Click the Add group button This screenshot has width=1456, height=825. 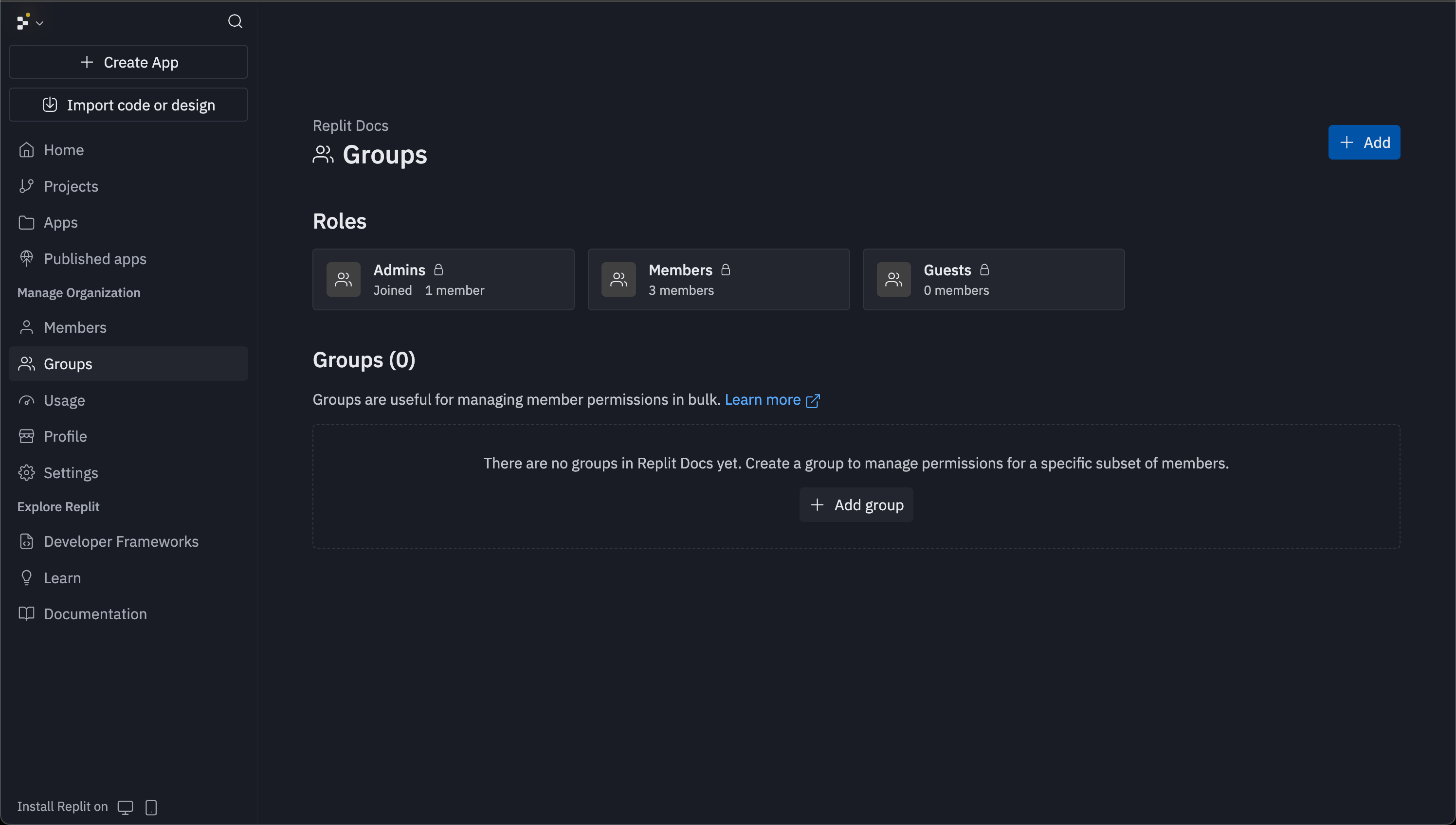(x=856, y=505)
